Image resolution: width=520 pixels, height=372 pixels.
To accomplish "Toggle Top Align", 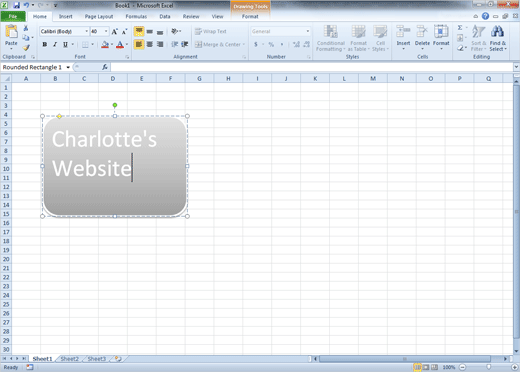I will (x=139, y=31).
